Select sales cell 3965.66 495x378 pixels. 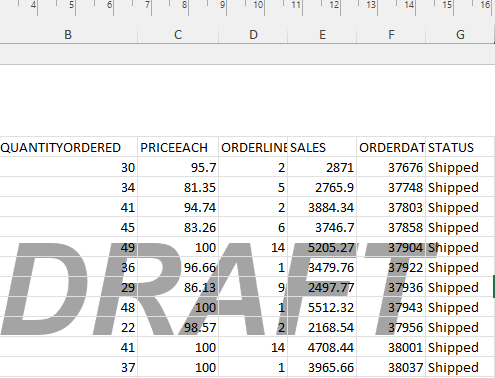pyautogui.click(x=322, y=367)
